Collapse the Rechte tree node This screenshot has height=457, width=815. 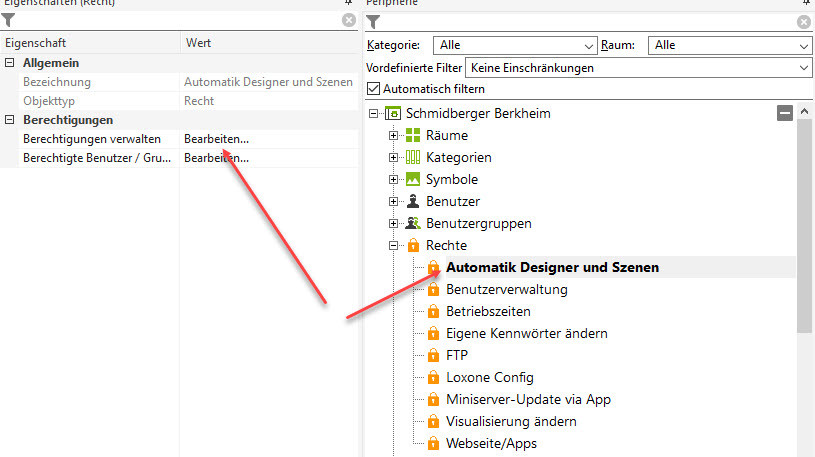393,245
